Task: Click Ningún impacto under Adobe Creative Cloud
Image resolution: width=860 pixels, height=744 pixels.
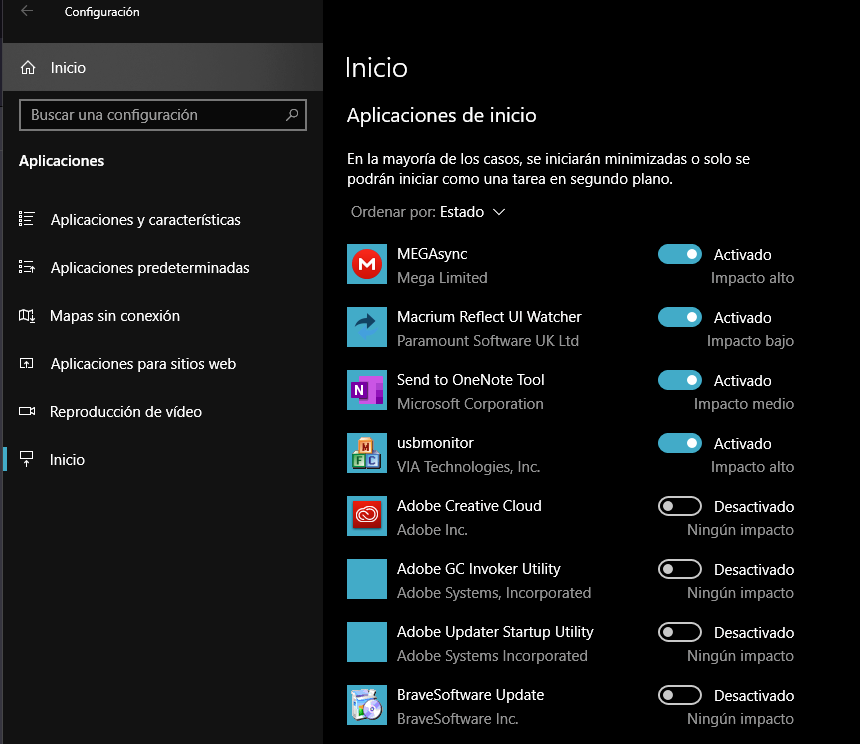Action: tap(740, 530)
